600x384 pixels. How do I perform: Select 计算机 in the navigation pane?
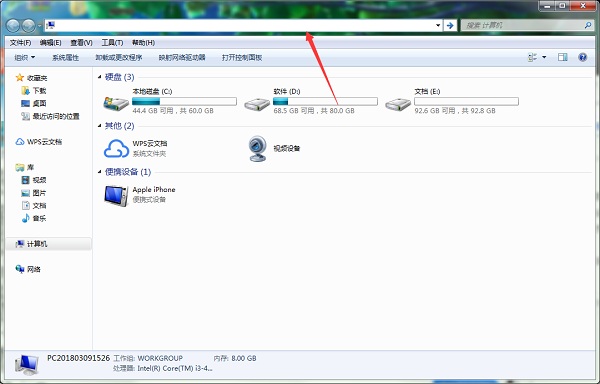click(x=37, y=244)
